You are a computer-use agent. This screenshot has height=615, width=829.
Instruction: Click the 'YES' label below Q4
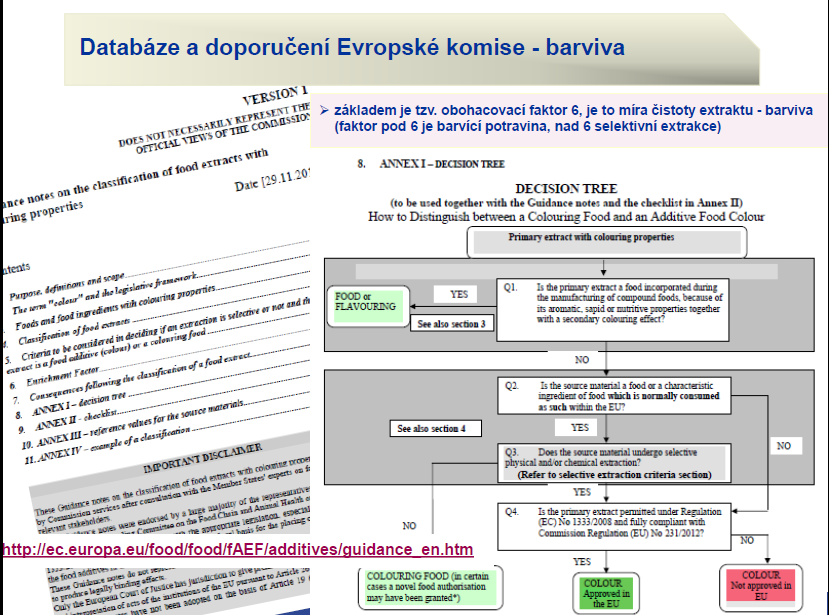tap(582, 562)
